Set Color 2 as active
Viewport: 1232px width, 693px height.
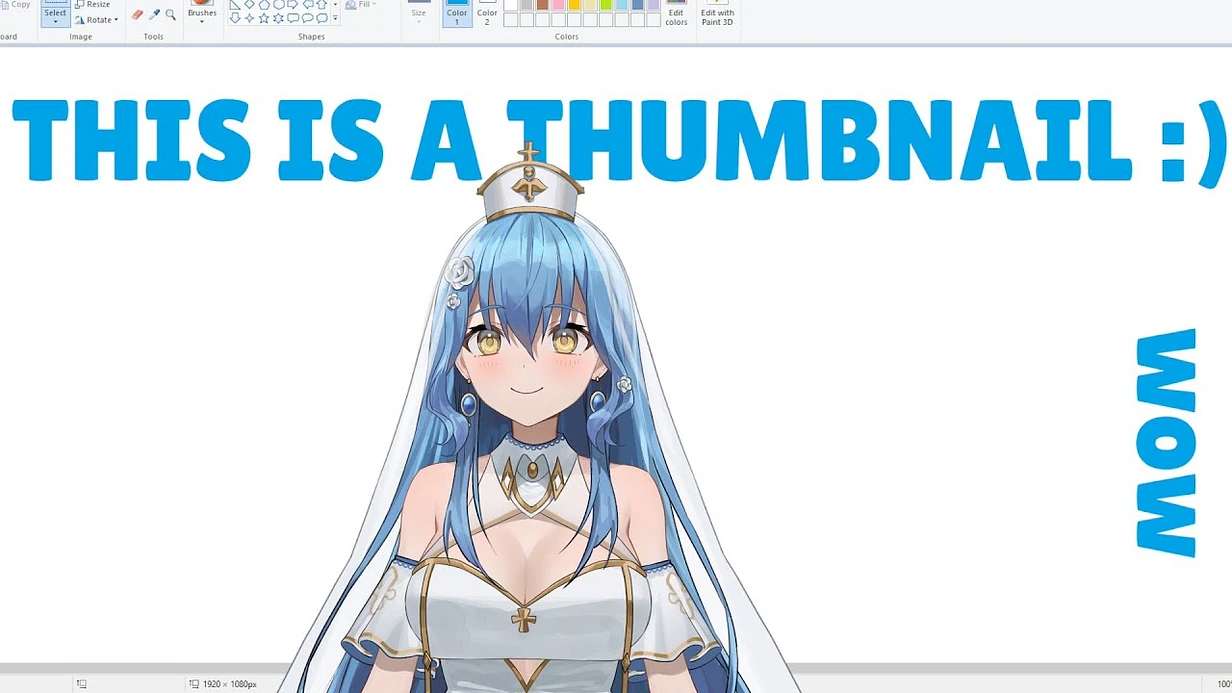point(487,13)
